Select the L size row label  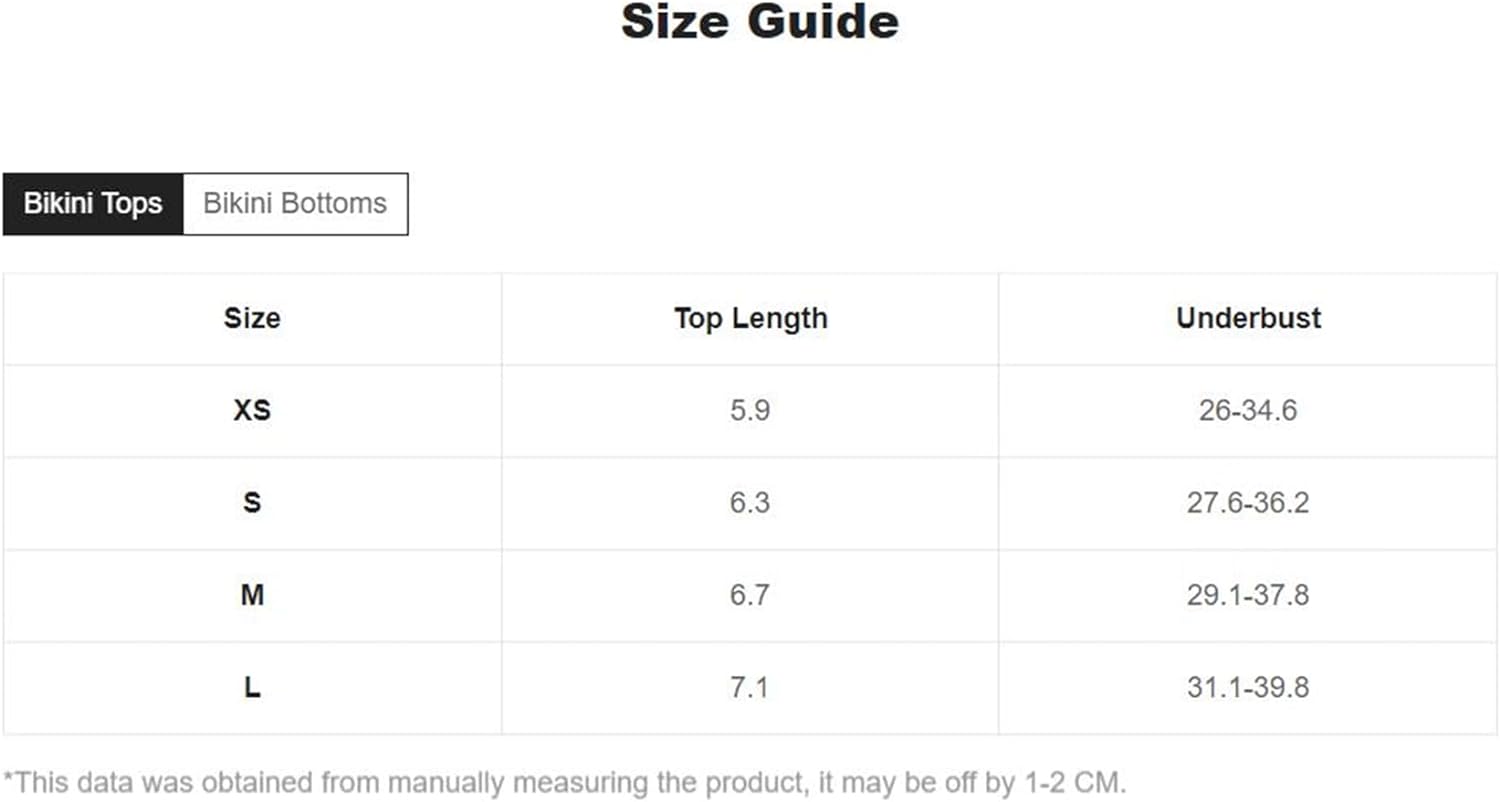[252, 688]
